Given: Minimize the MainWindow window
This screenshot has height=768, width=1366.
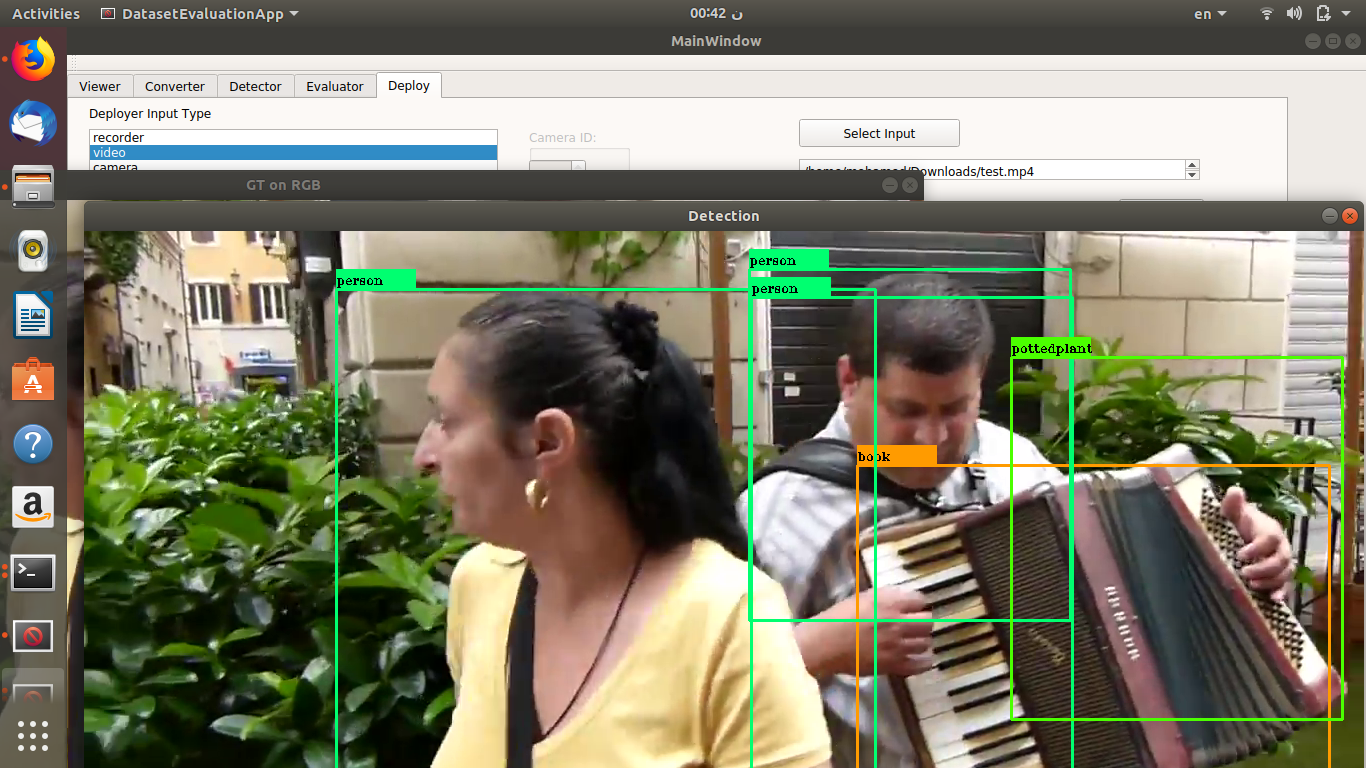Looking at the screenshot, I should coord(1313,41).
